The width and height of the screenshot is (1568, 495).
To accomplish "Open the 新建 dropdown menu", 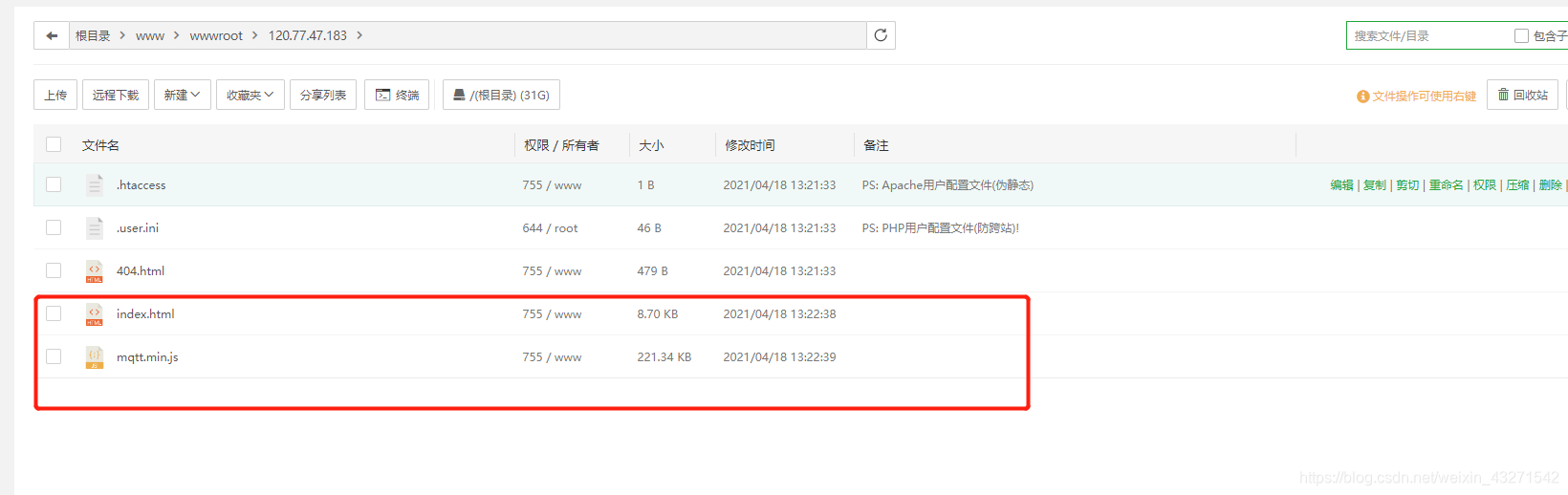I will pyautogui.click(x=182, y=95).
